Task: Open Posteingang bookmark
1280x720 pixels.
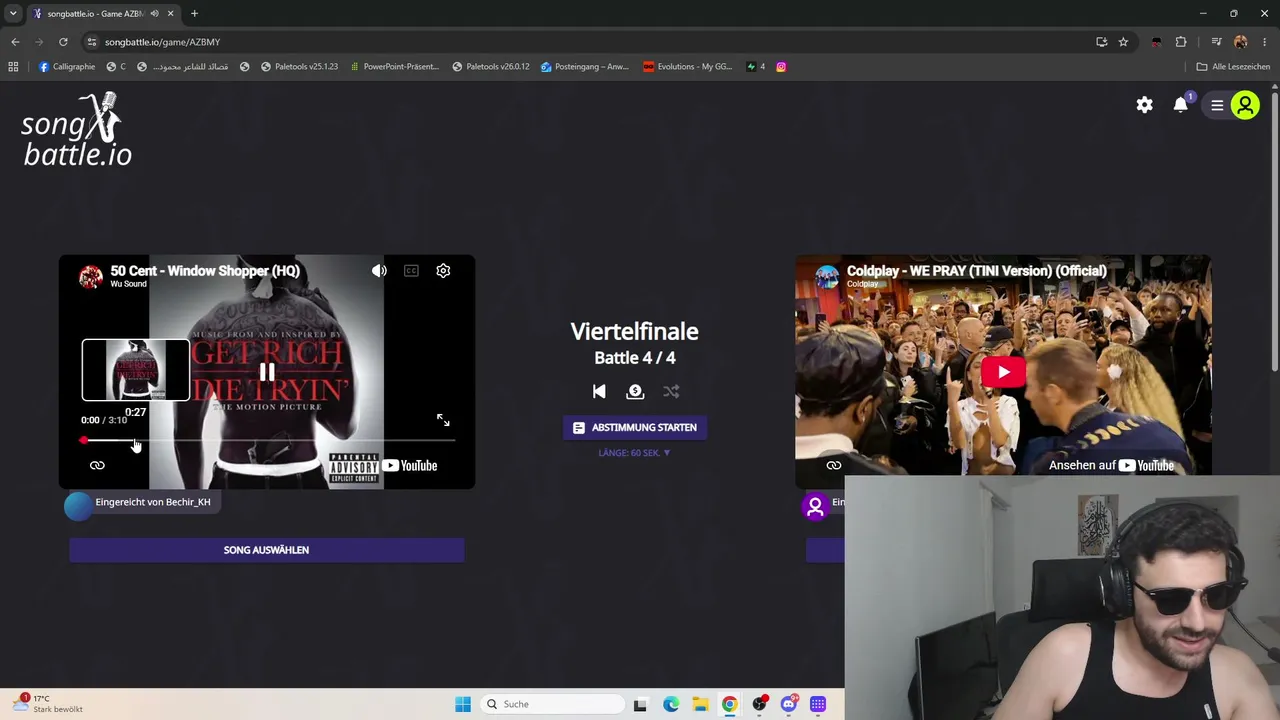Action: click(x=584, y=67)
